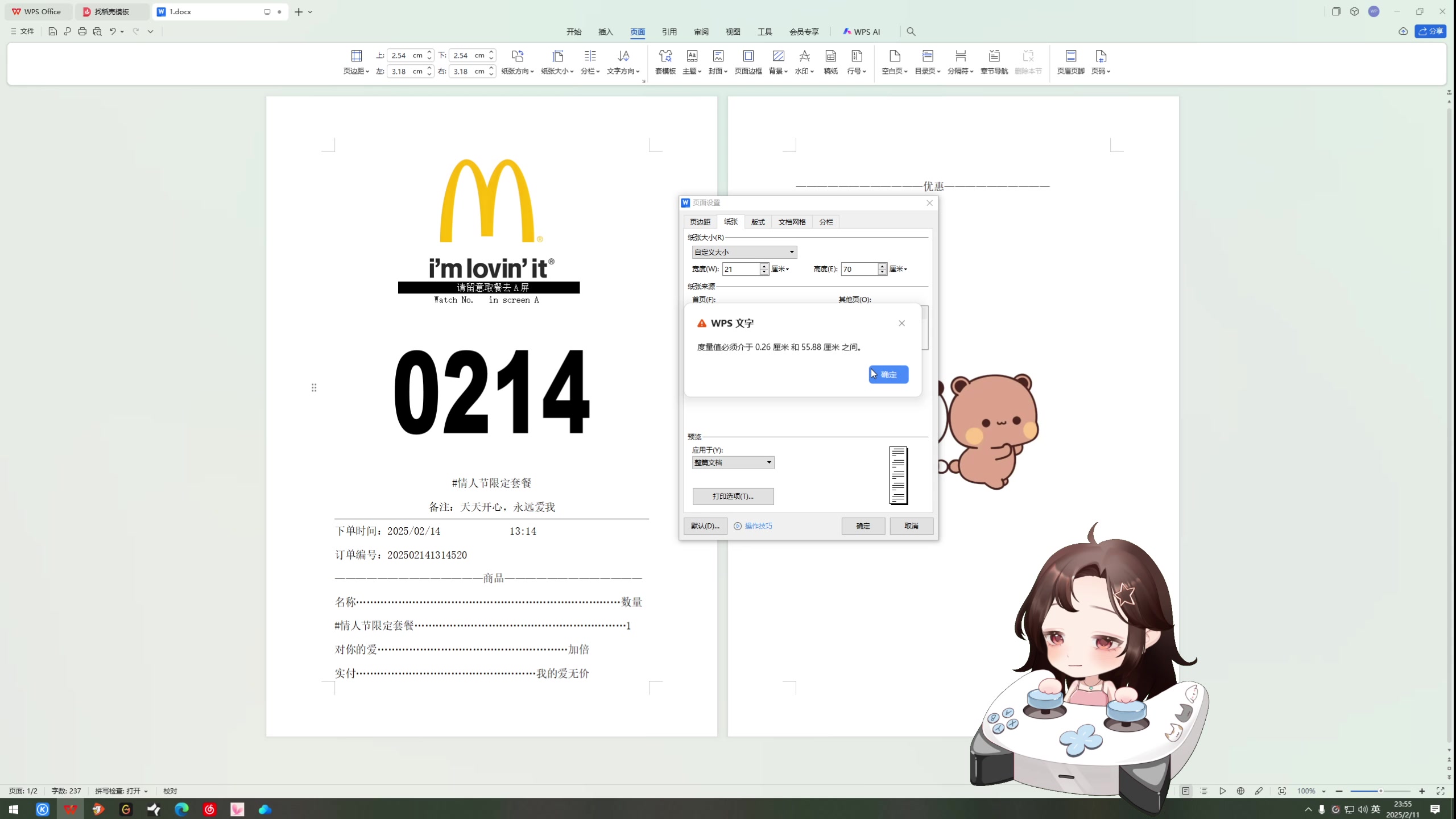The image size is (1456, 819).
Task: Click the 打印选项(T)... button
Action: (x=733, y=497)
